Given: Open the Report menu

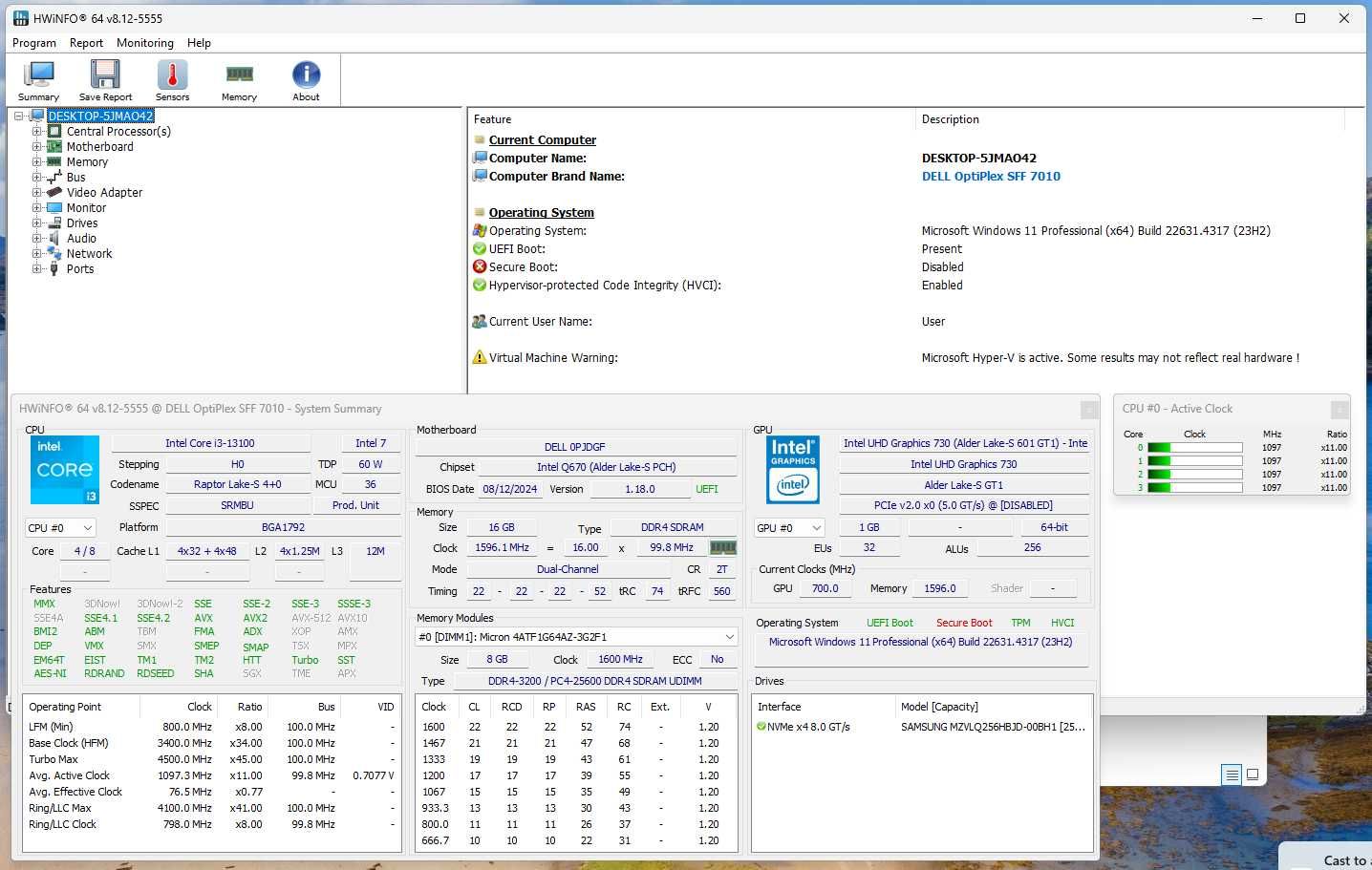Looking at the screenshot, I should click(86, 43).
